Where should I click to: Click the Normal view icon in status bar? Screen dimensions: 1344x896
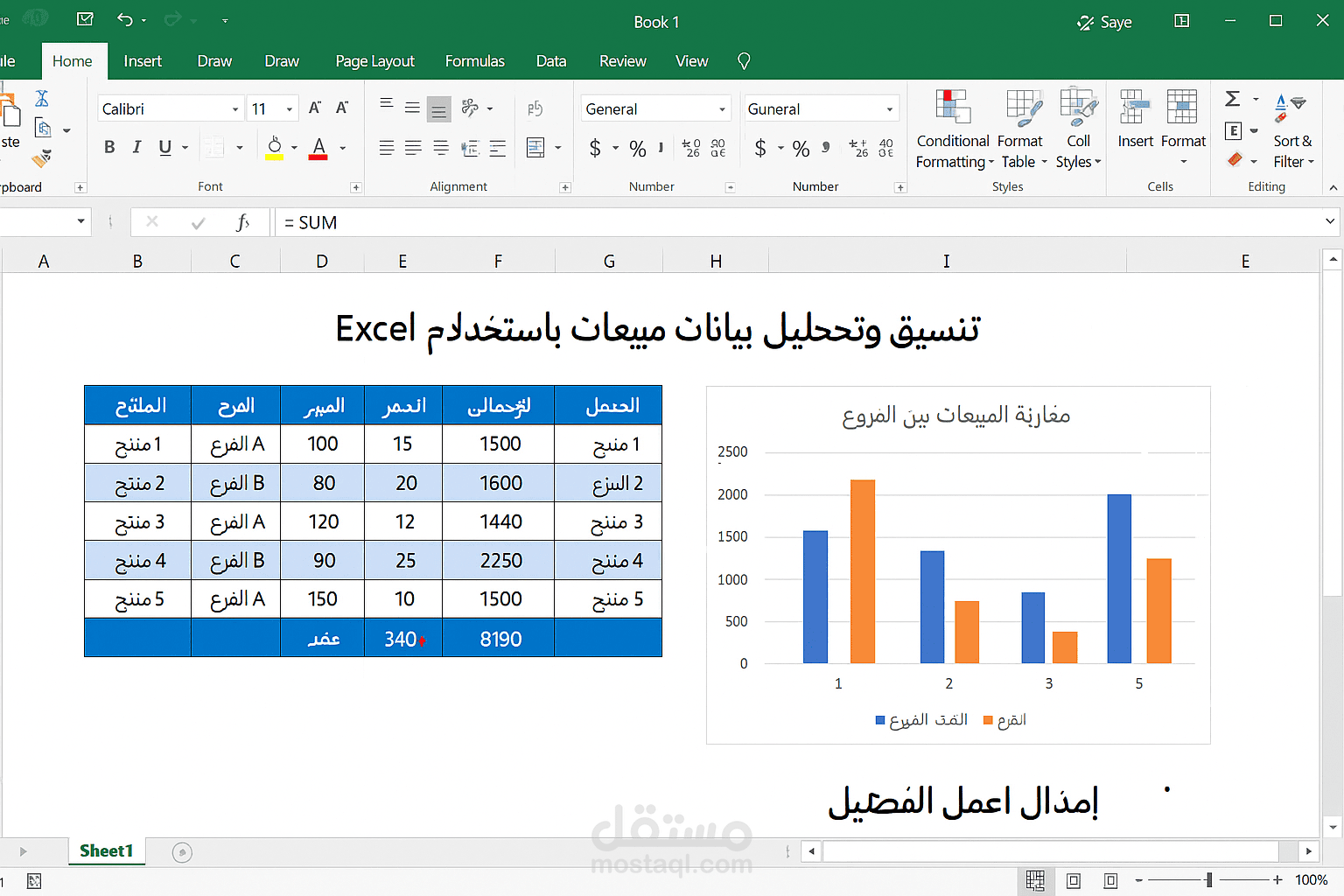(x=1035, y=880)
